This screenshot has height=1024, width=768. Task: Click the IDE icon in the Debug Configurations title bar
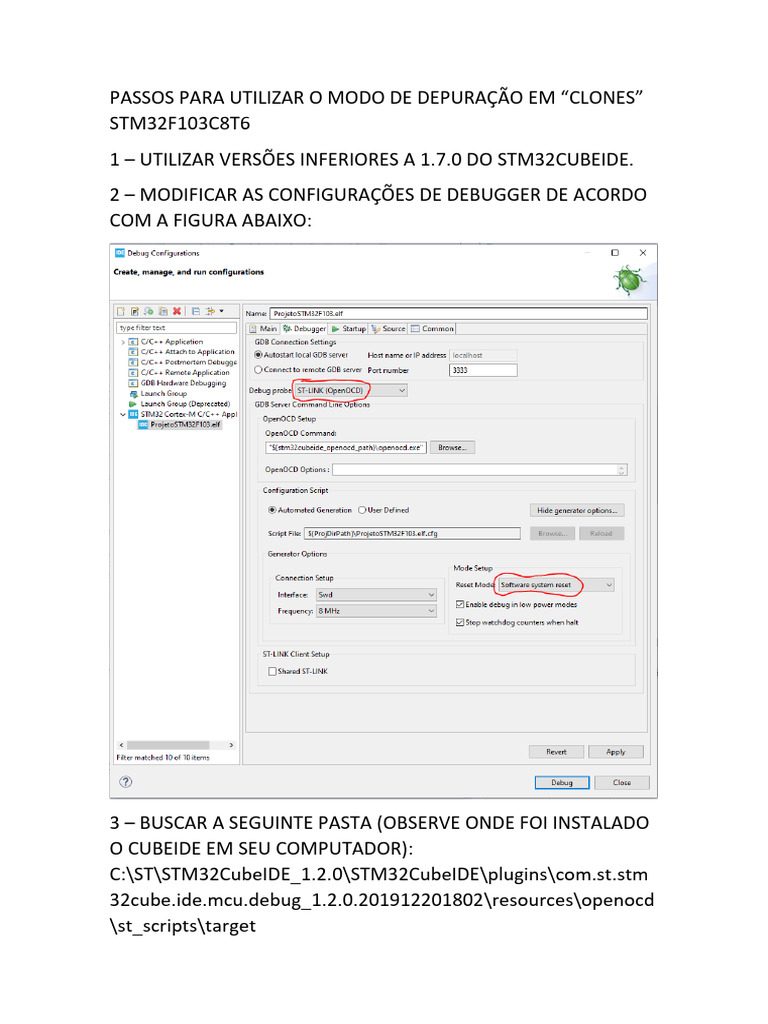tap(120, 253)
